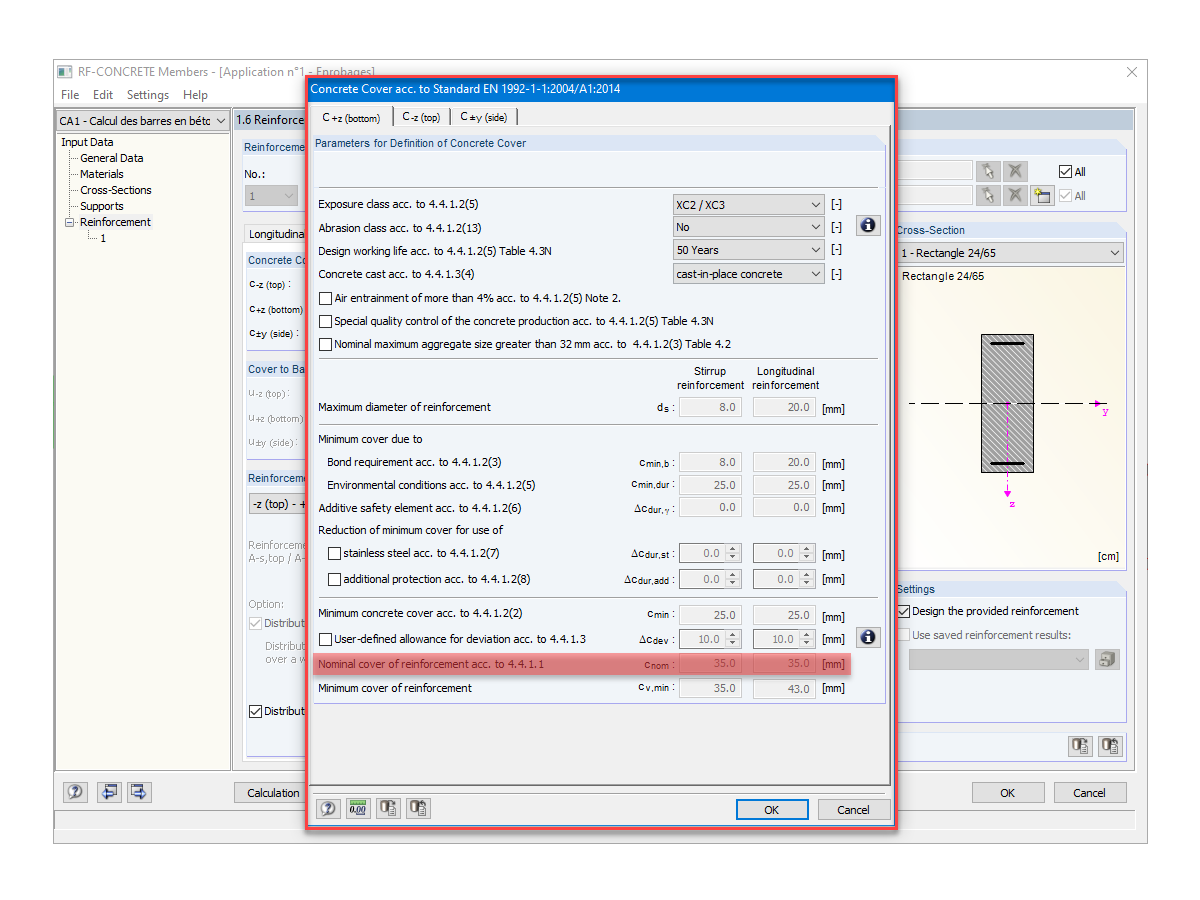
Task: Click previous arrow icon in main window footer
Action: tap(109, 792)
